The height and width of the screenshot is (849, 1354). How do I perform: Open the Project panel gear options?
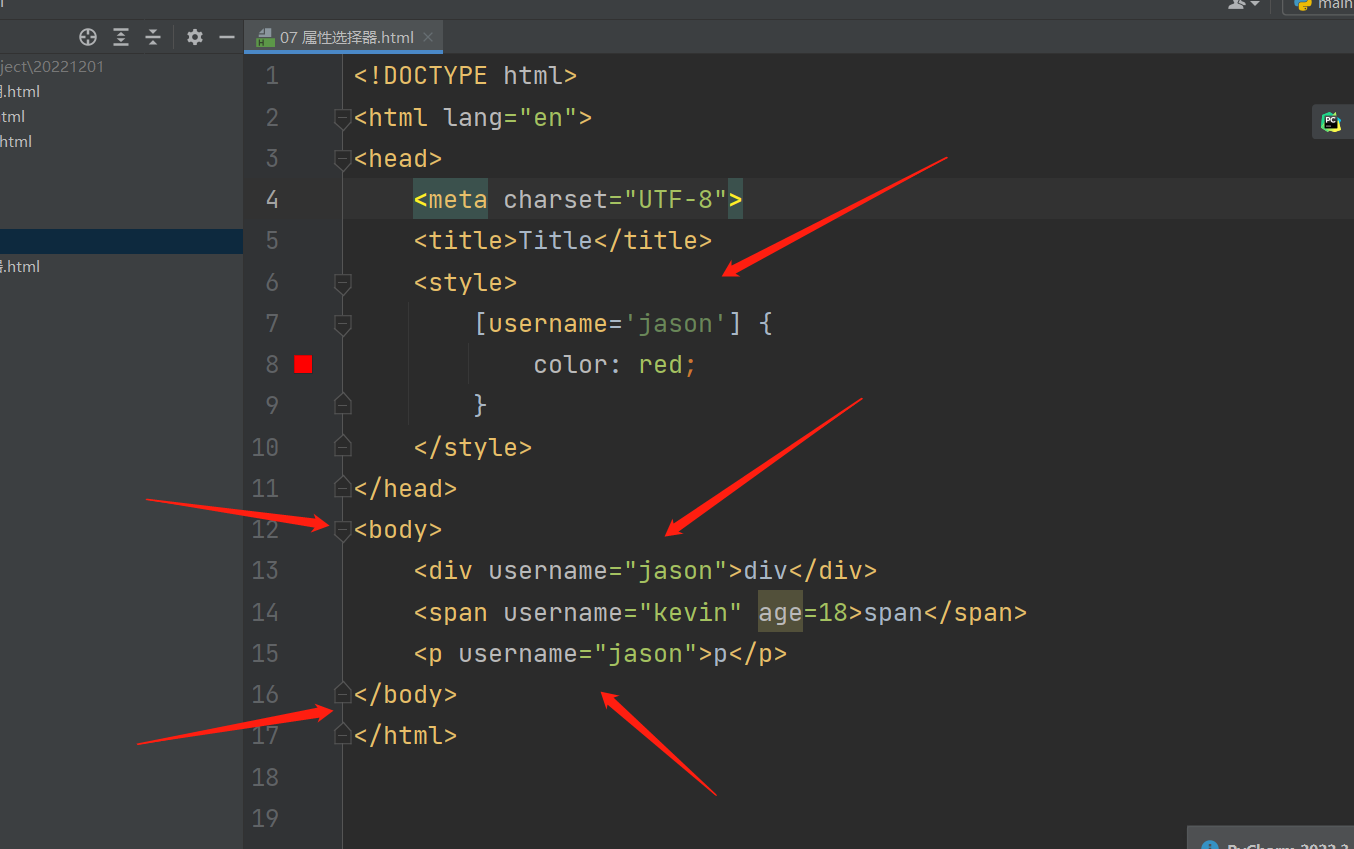click(195, 37)
